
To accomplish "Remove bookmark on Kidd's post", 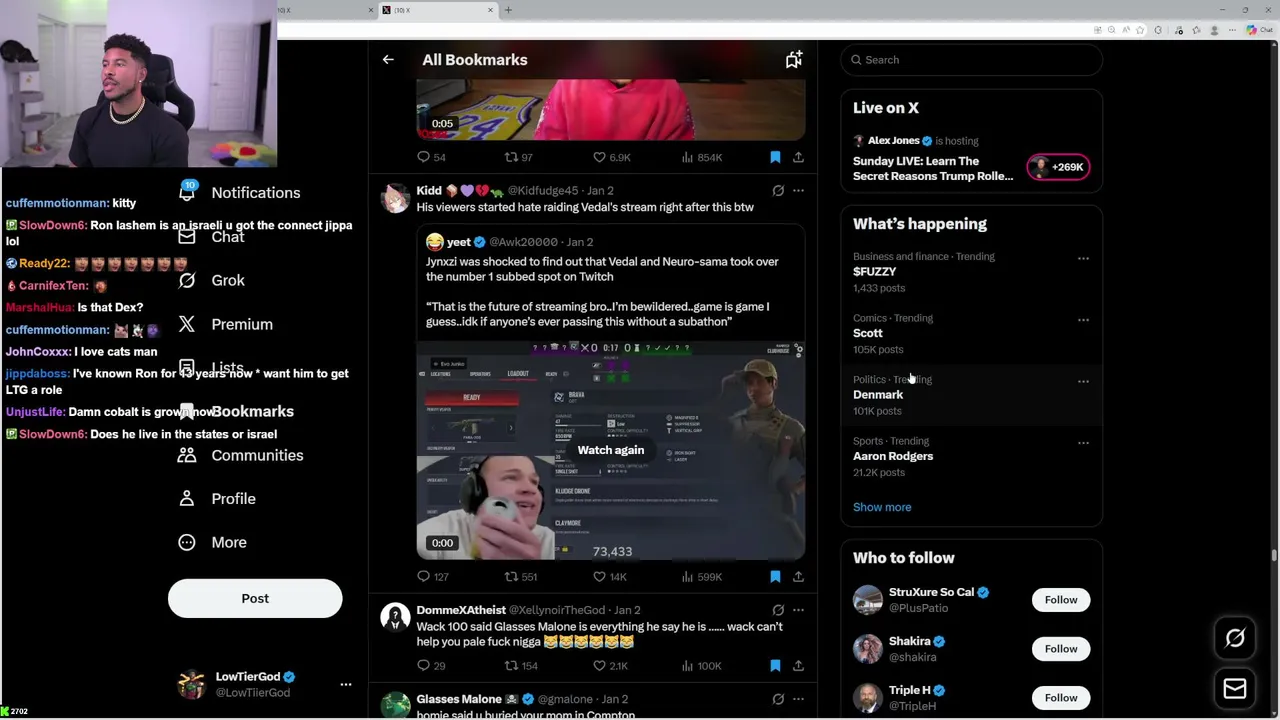I will tap(775, 577).
